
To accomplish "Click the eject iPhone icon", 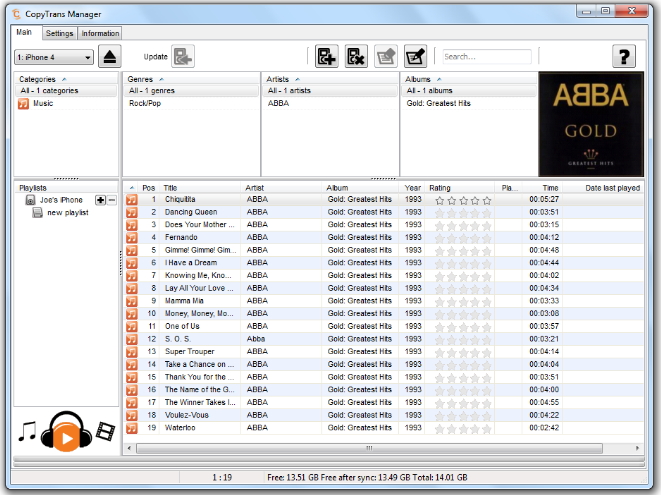I will [110, 57].
